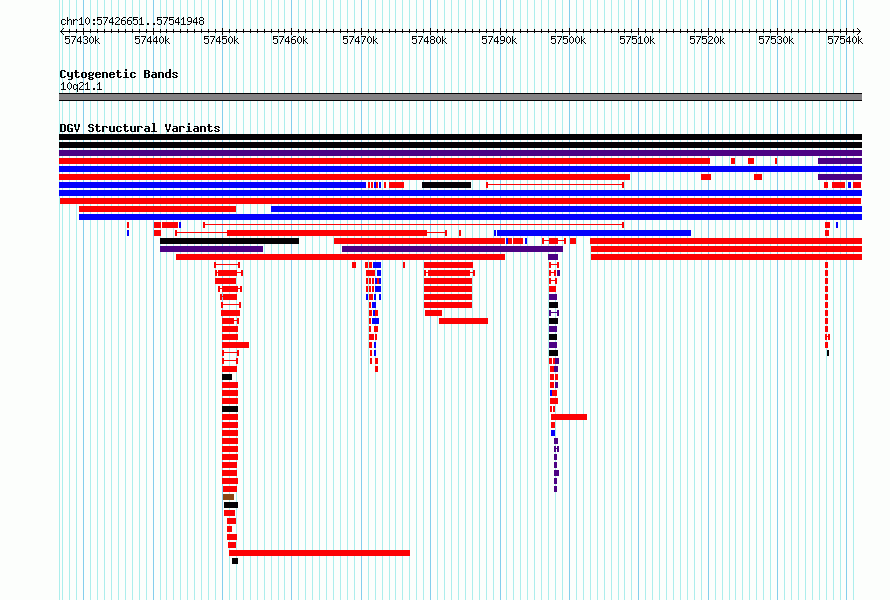Open the DGV Structural Variants track title
Image resolution: width=890 pixels, height=600 pixels.
140,128
